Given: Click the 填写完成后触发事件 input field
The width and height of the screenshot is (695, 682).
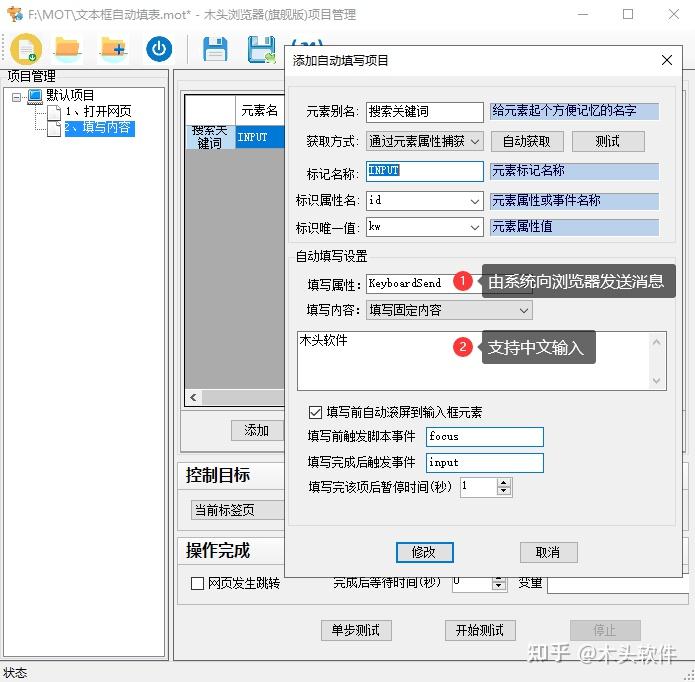Looking at the screenshot, I should tap(484, 463).
